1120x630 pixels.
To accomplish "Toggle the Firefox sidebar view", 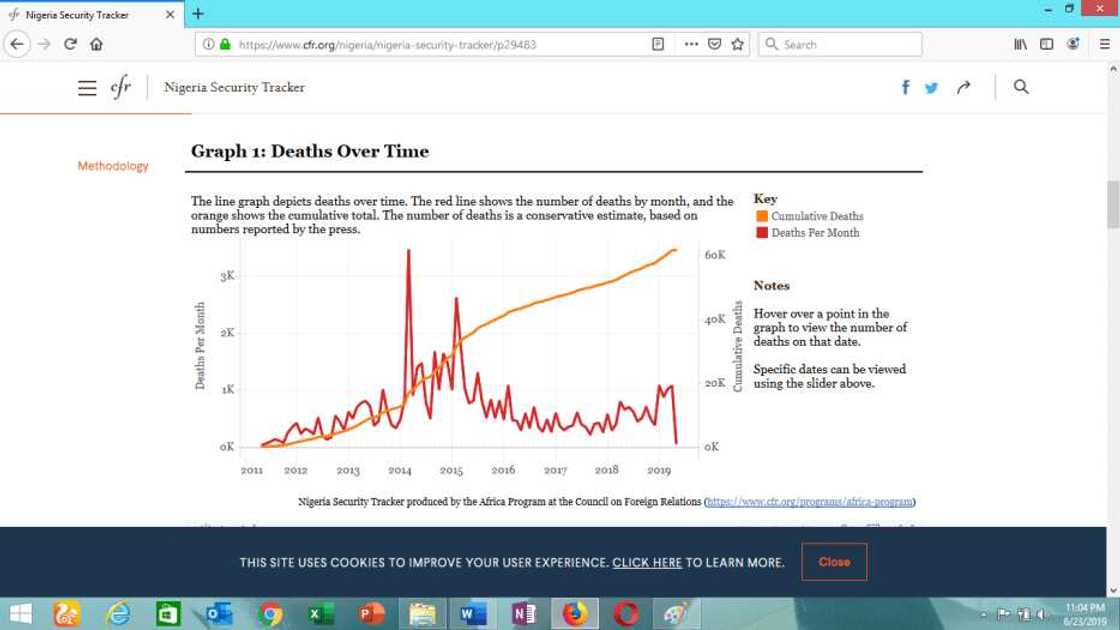I will click(1047, 44).
